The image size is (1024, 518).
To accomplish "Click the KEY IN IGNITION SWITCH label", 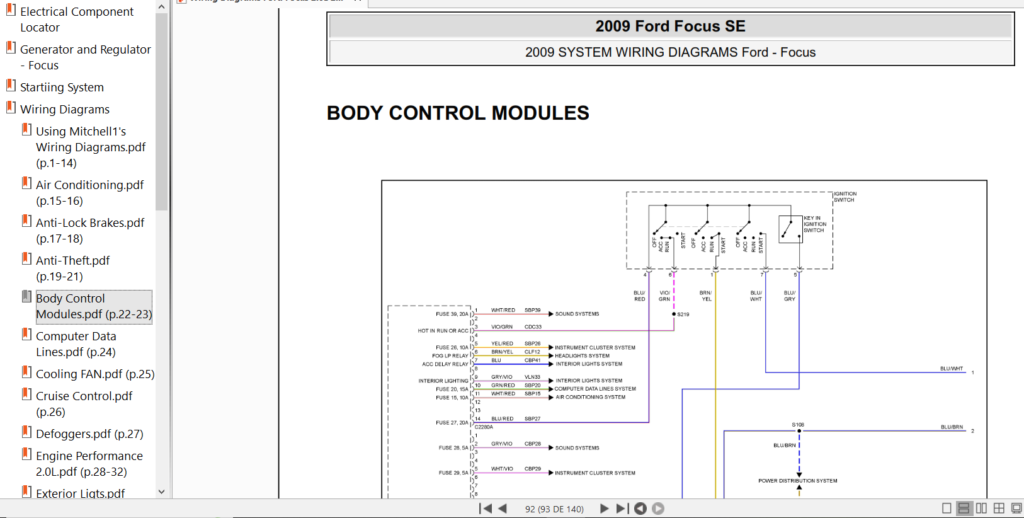I will tap(814, 224).
